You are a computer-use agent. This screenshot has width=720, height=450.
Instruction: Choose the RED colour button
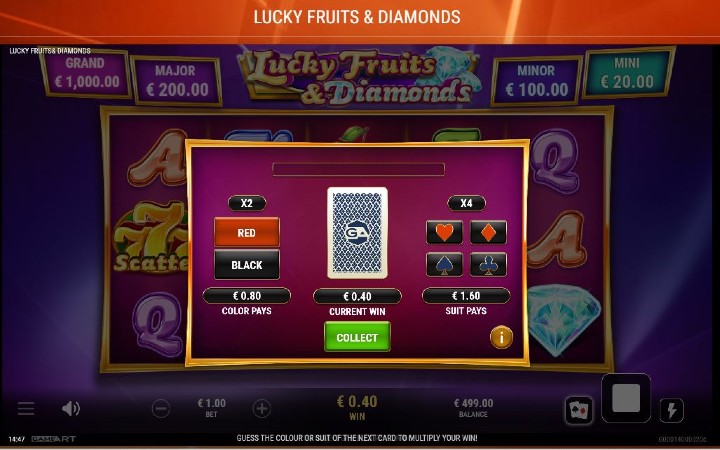pyautogui.click(x=247, y=232)
